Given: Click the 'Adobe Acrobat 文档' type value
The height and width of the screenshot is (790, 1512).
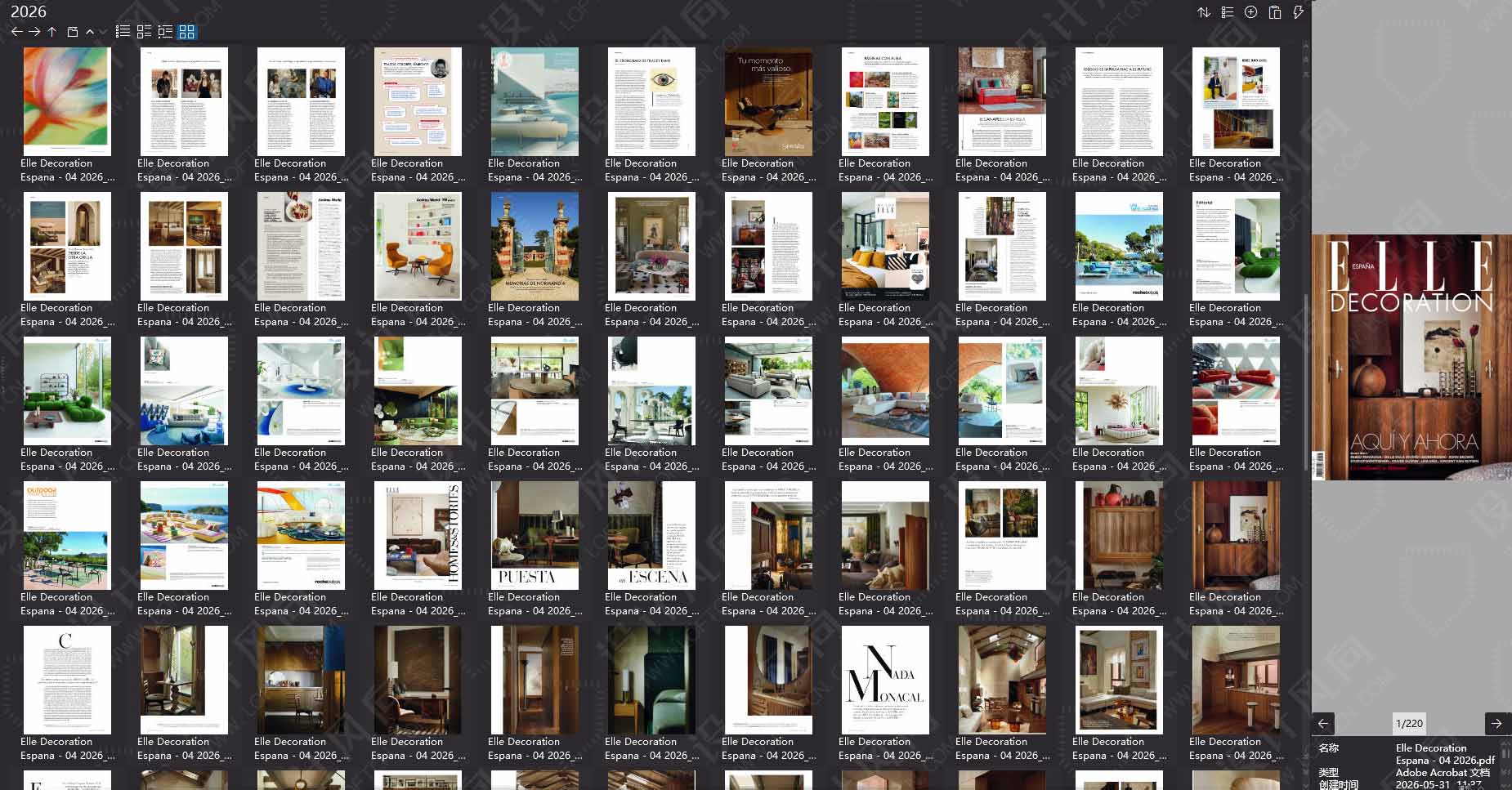Looking at the screenshot, I should pyautogui.click(x=1443, y=772).
